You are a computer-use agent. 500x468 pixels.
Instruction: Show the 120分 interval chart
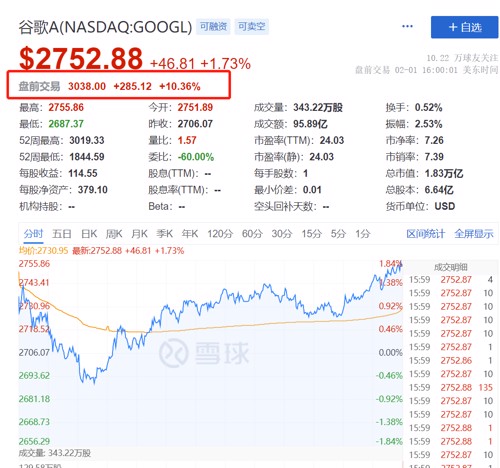coord(220,234)
